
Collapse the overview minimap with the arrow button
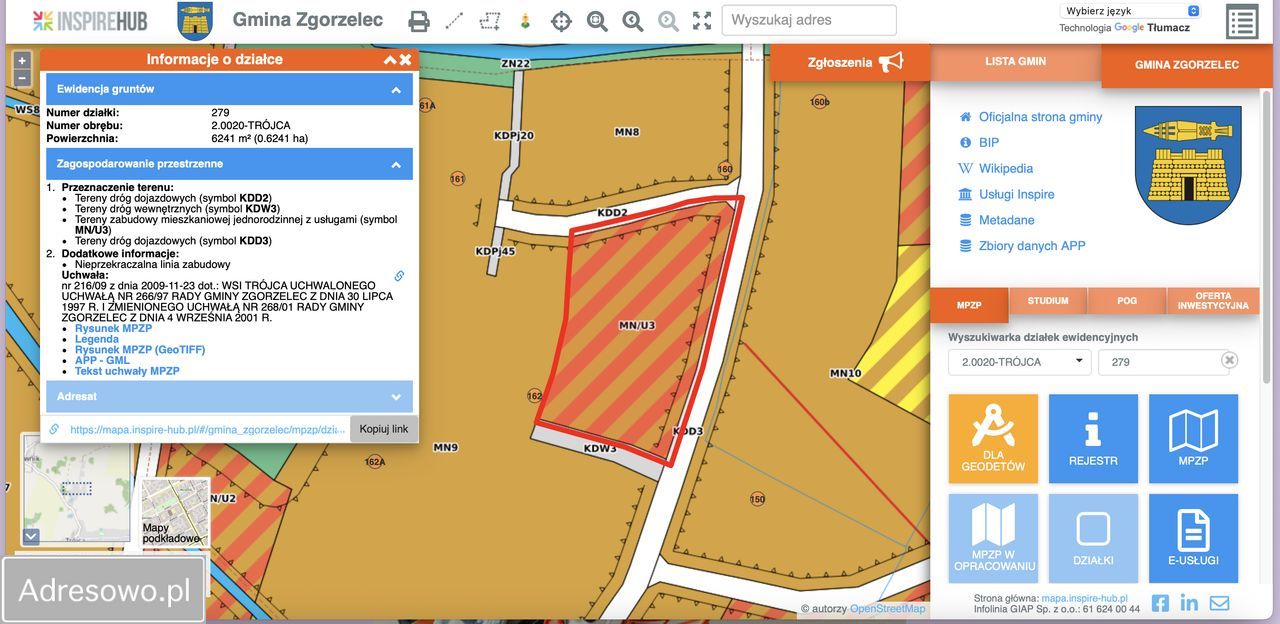[x=31, y=536]
